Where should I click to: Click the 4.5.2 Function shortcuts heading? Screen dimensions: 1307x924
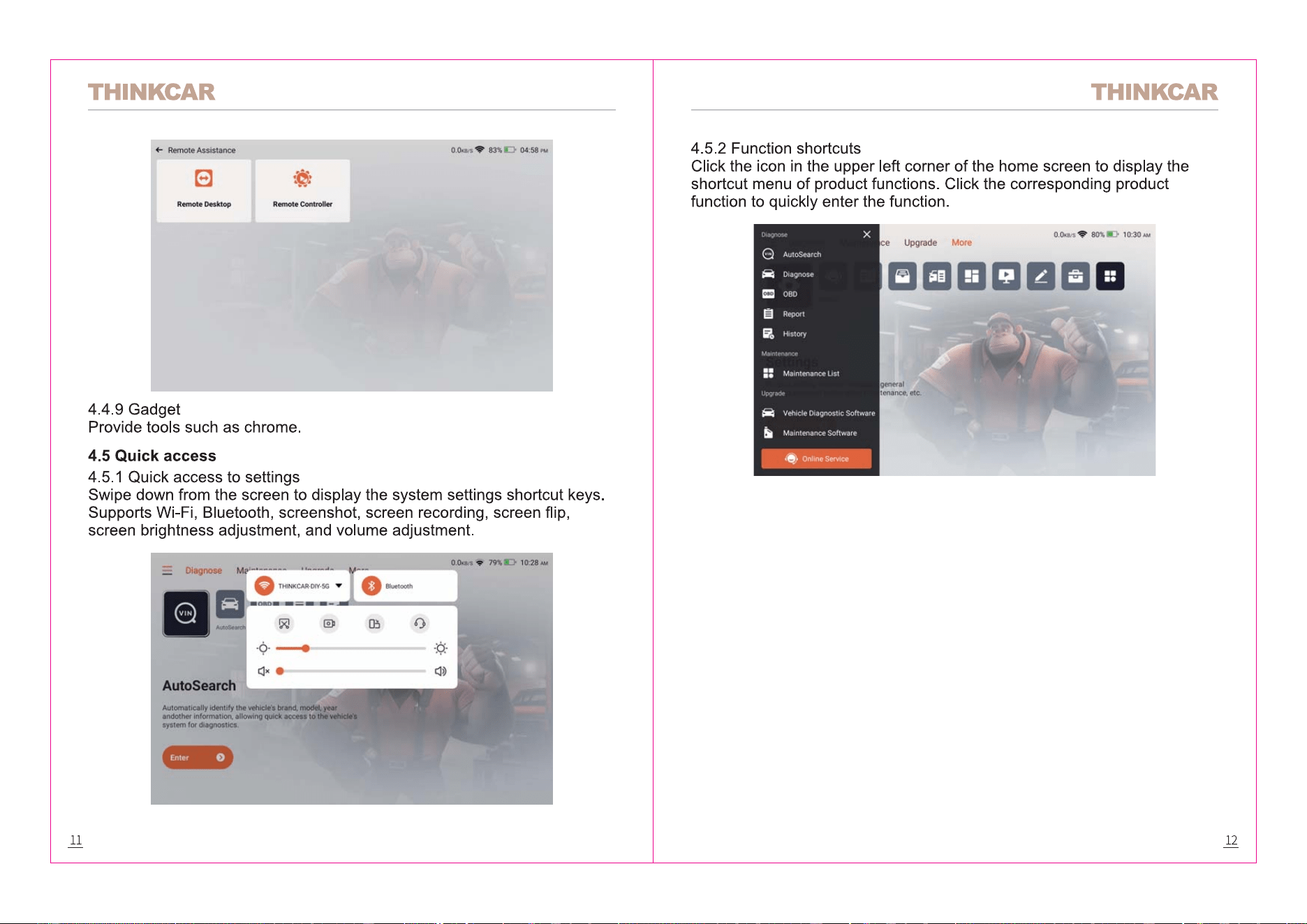(x=776, y=149)
